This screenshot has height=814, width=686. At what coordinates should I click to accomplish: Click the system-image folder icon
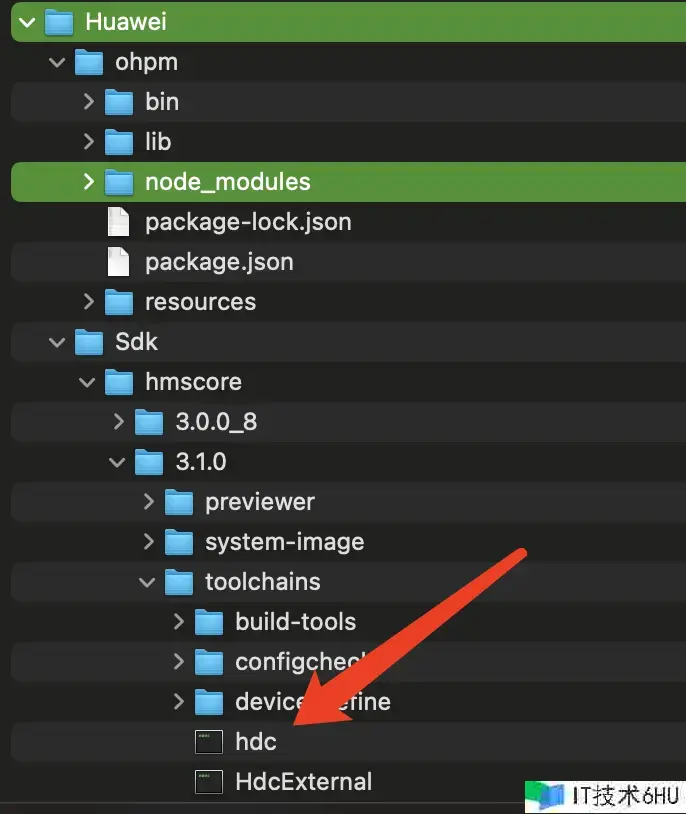(x=179, y=542)
